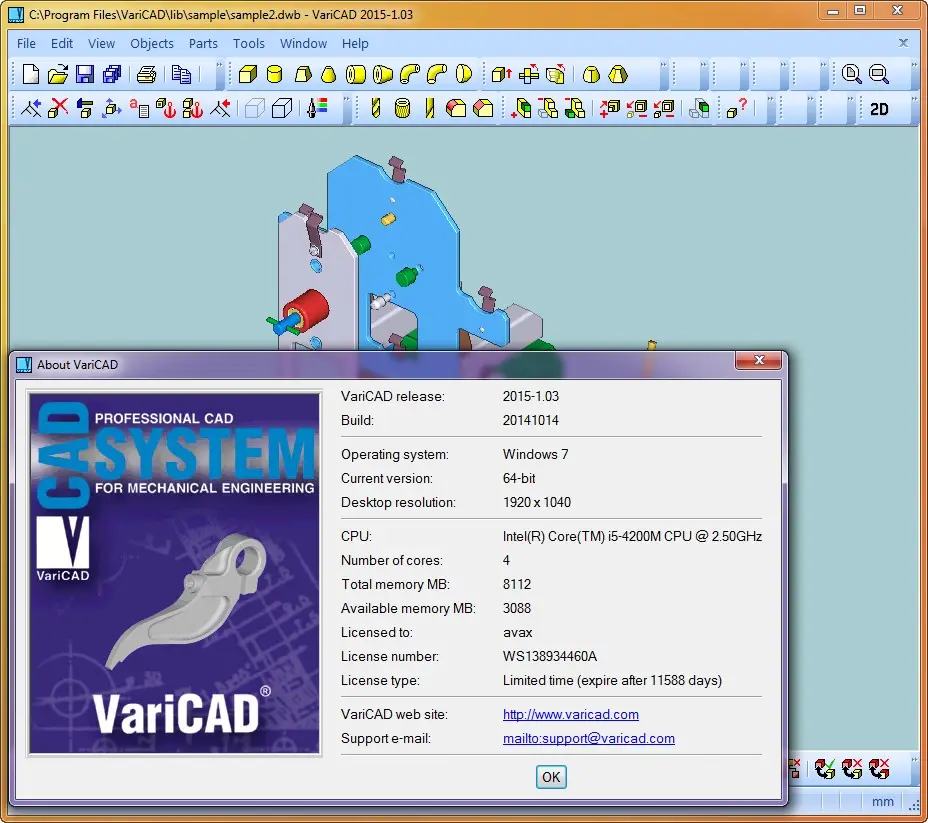
Task: Open the http://www.varicad.com link
Action: 571,714
